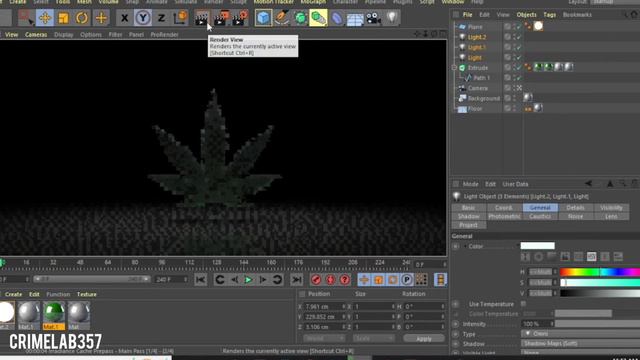
Task: Toggle the Z axis lock
Action: point(161,18)
